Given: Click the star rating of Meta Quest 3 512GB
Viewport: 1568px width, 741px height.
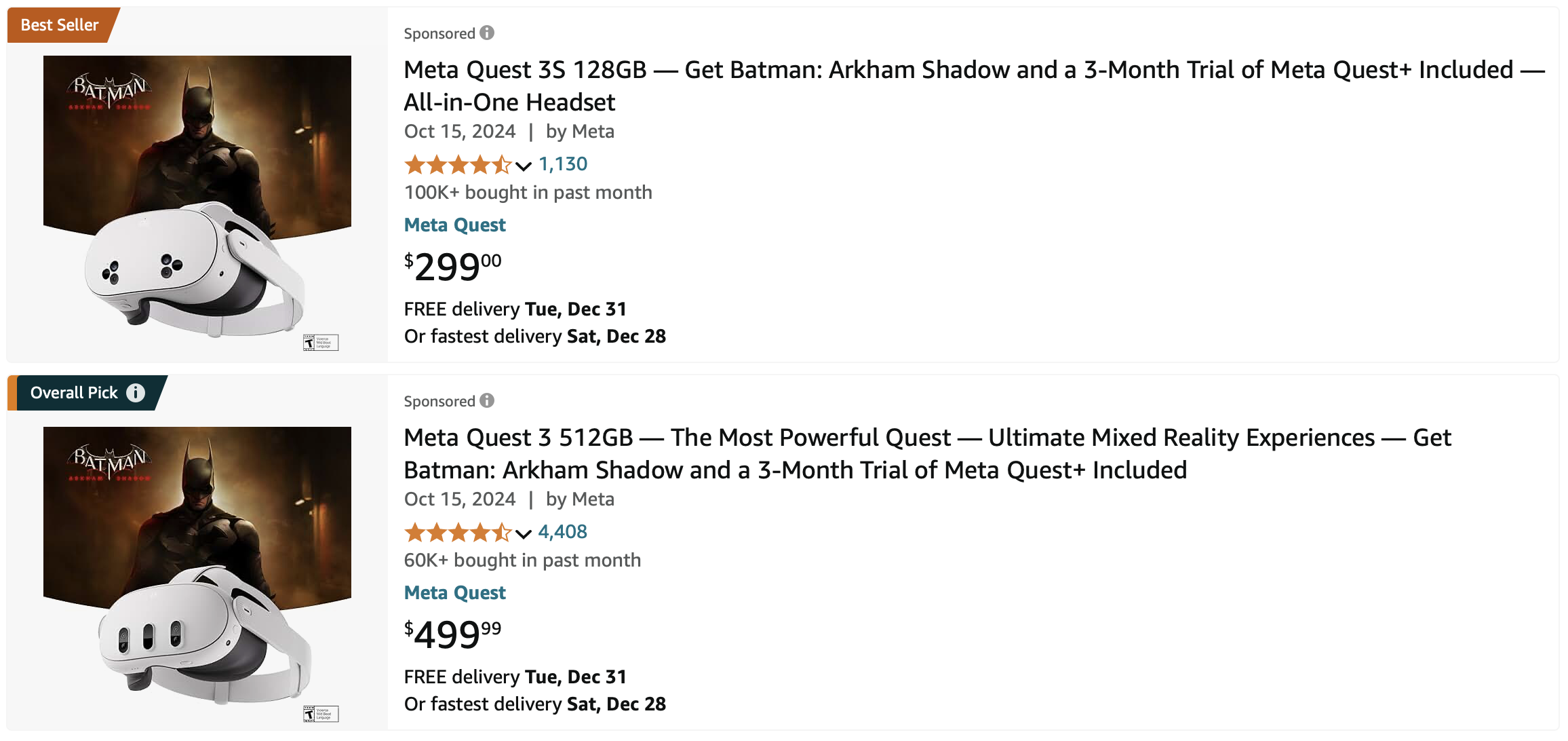Looking at the screenshot, I should pos(458,533).
